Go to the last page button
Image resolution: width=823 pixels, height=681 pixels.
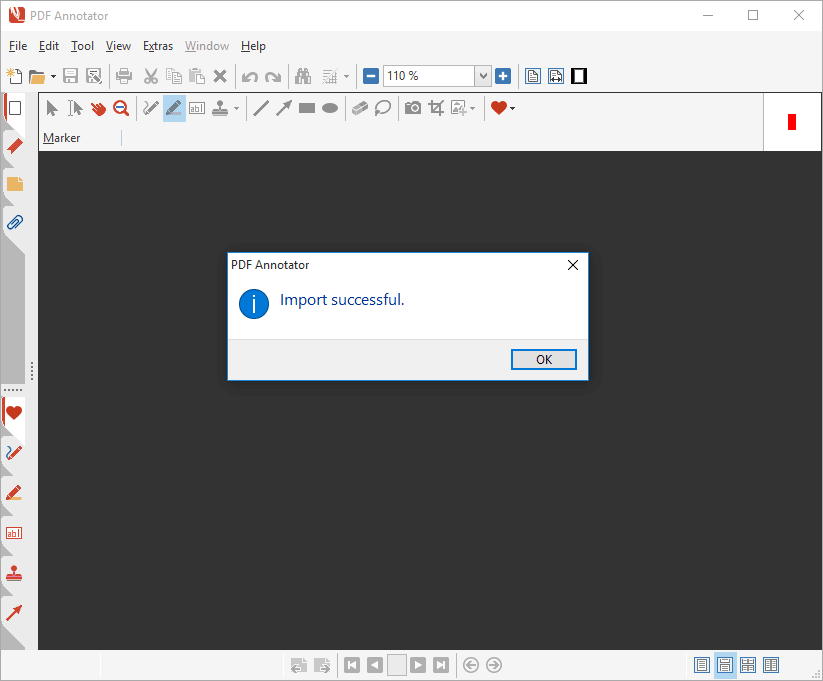click(x=441, y=665)
